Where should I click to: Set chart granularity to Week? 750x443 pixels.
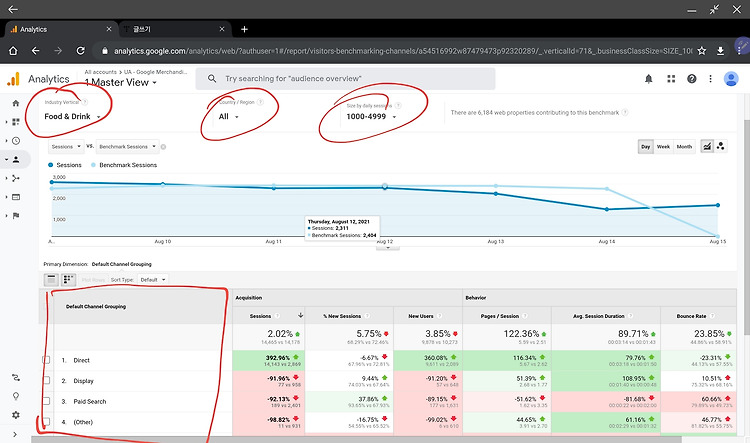663,146
